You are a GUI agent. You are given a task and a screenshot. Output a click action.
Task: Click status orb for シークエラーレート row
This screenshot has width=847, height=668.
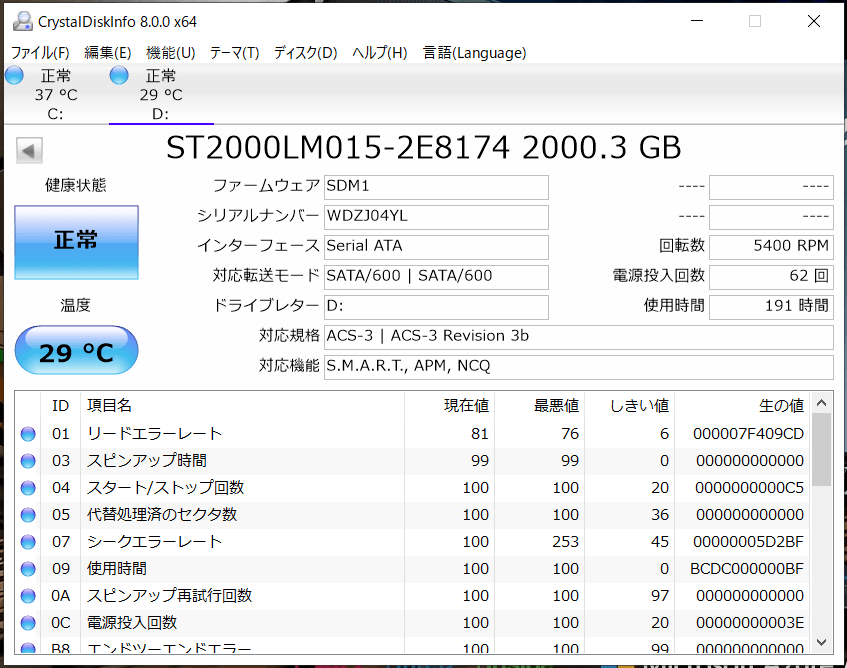28,542
